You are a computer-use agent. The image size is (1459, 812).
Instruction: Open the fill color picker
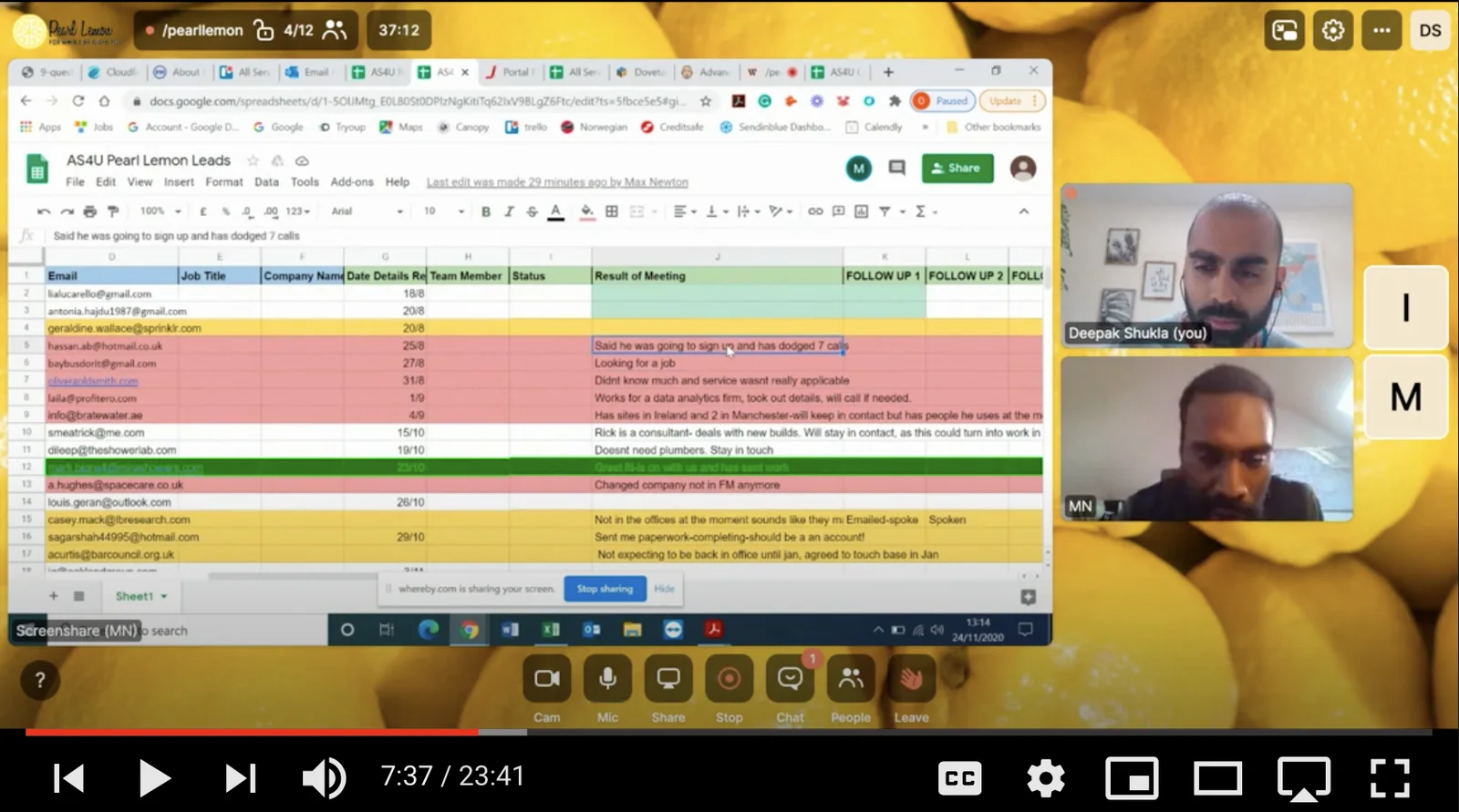pyautogui.click(x=586, y=211)
